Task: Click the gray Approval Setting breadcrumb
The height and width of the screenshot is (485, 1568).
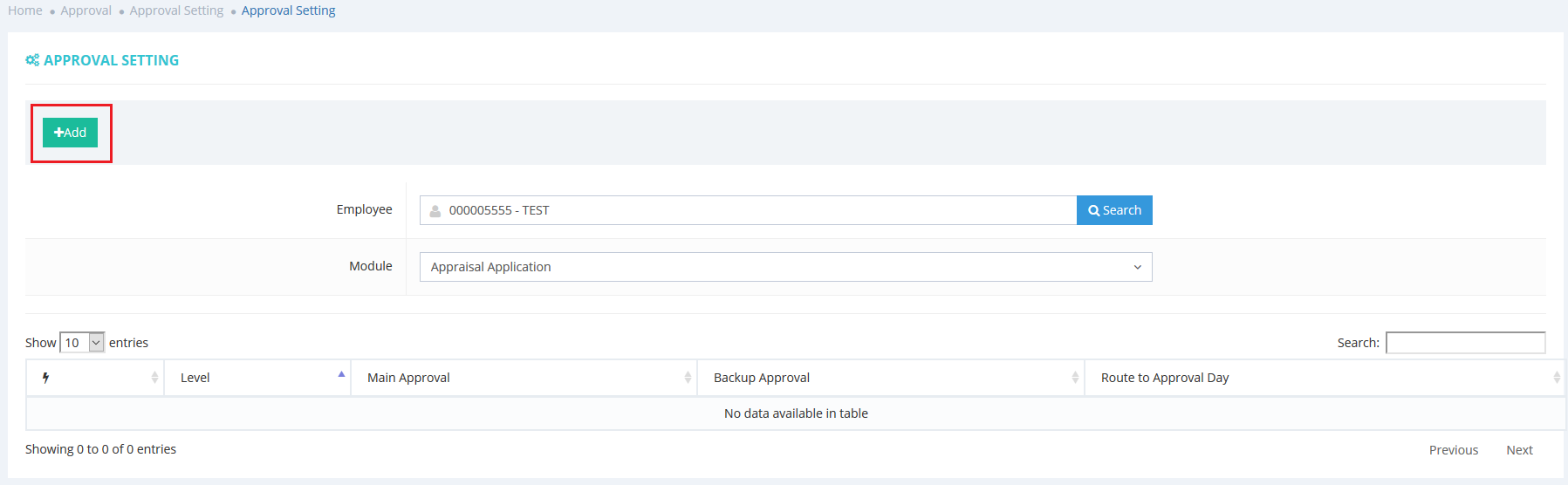Action: [x=176, y=10]
